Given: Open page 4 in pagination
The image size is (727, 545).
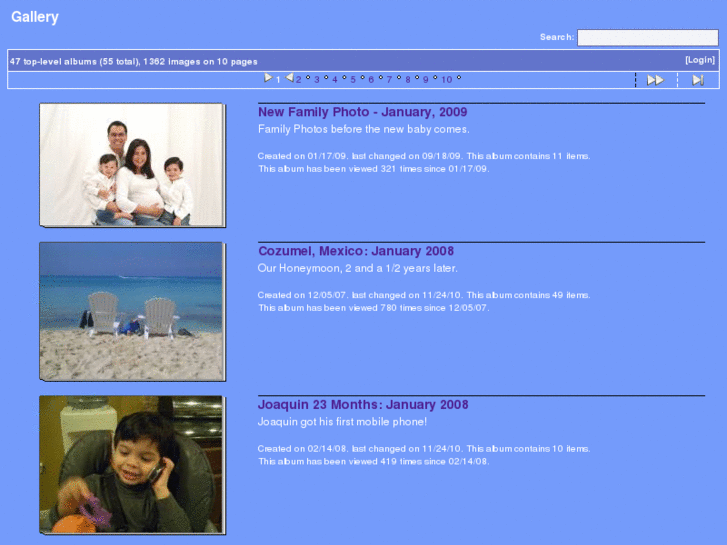Looking at the screenshot, I should point(335,80).
